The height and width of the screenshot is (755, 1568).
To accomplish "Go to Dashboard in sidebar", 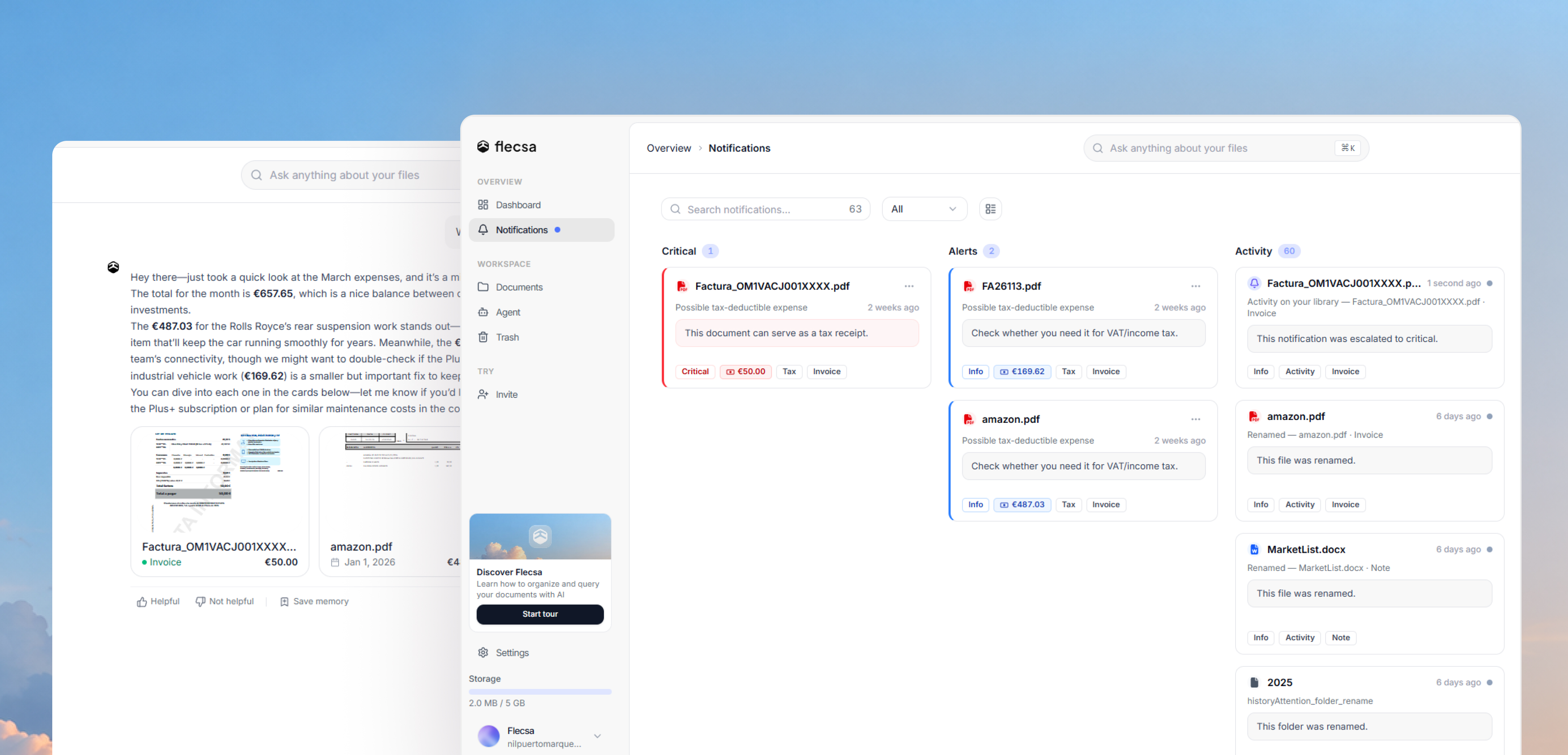I will pyautogui.click(x=541, y=205).
